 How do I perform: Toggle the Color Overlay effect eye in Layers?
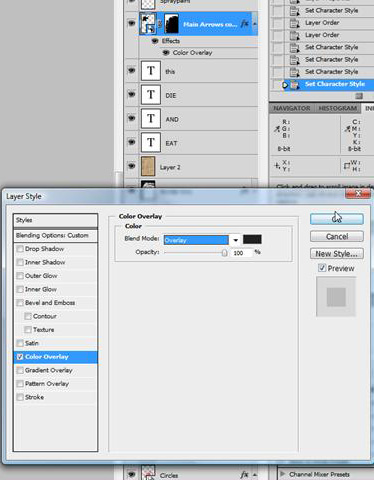pyautogui.click(x=166, y=52)
